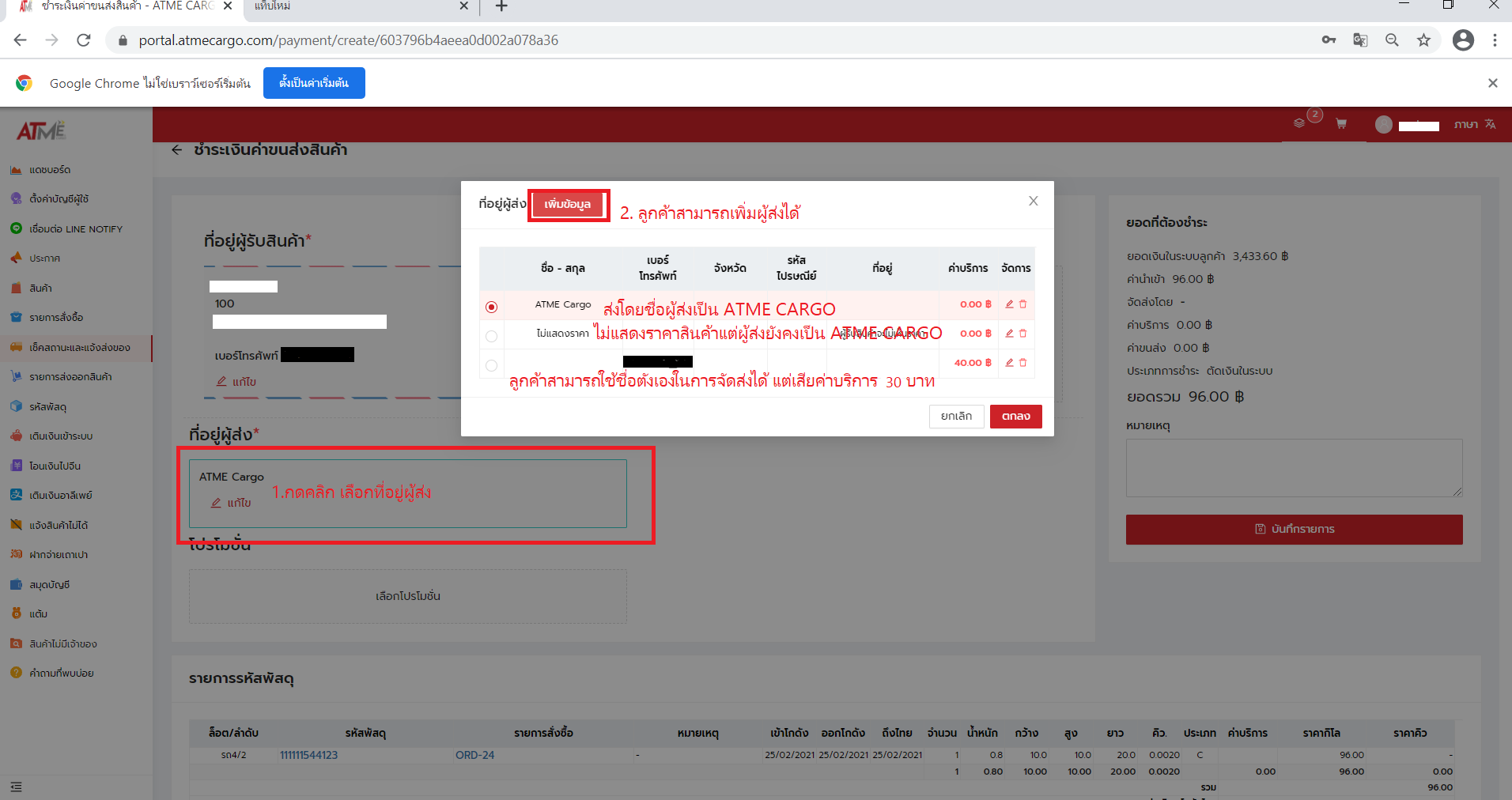Open the Chrome three-dot menu
1512x800 pixels.
1495,40
